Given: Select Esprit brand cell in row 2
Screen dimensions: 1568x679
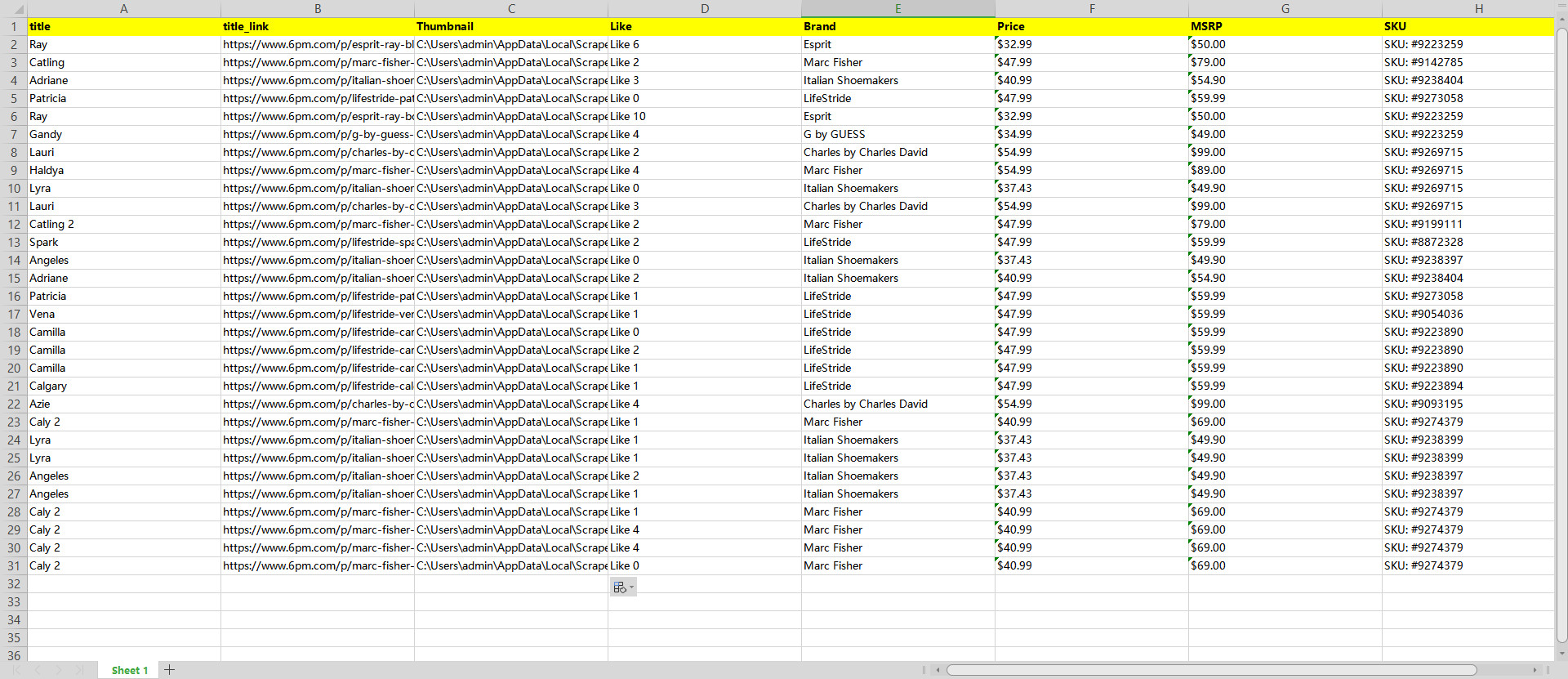Looking at the screenshot, I should pyautogui.click(x=898, y=44).
